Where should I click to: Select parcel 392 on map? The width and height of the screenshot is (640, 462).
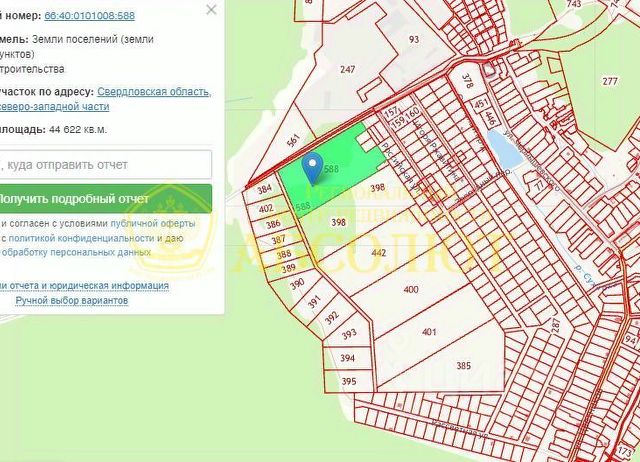(331, 318)
